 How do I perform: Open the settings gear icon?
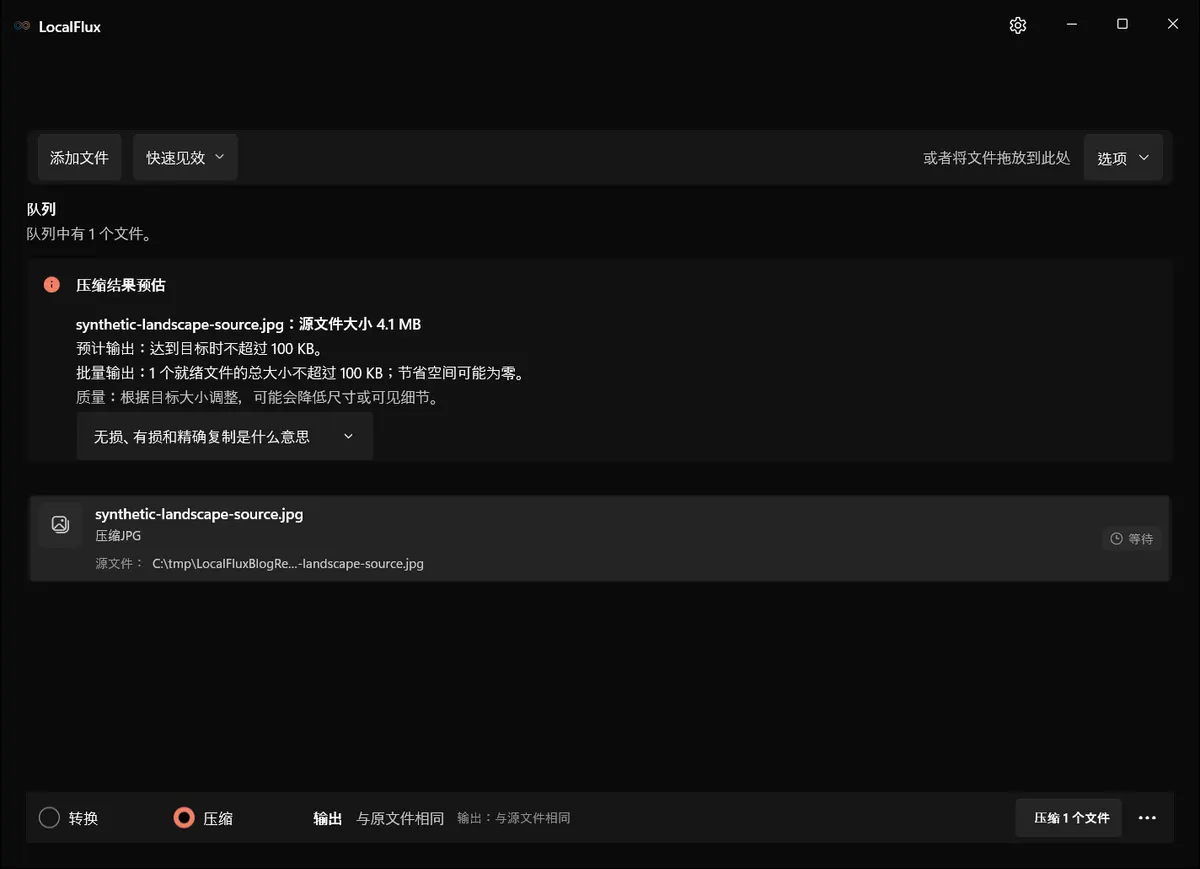[x=1018, y=26]
